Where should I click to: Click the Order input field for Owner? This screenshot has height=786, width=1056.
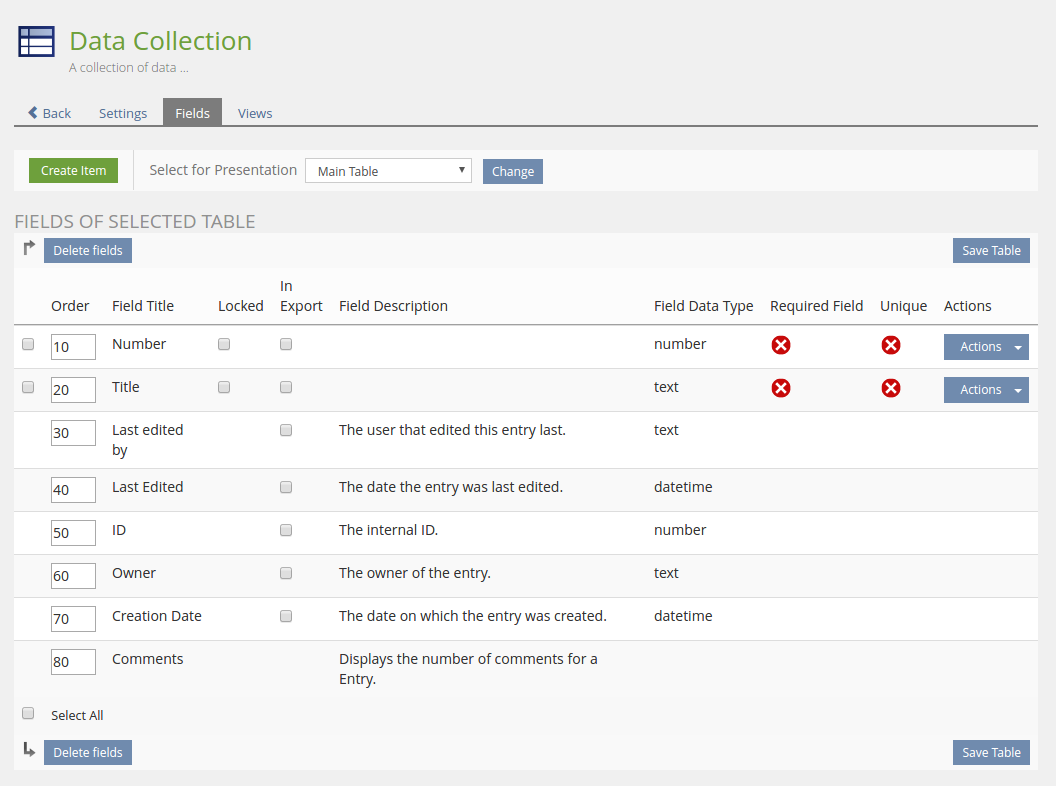(73, 575)
